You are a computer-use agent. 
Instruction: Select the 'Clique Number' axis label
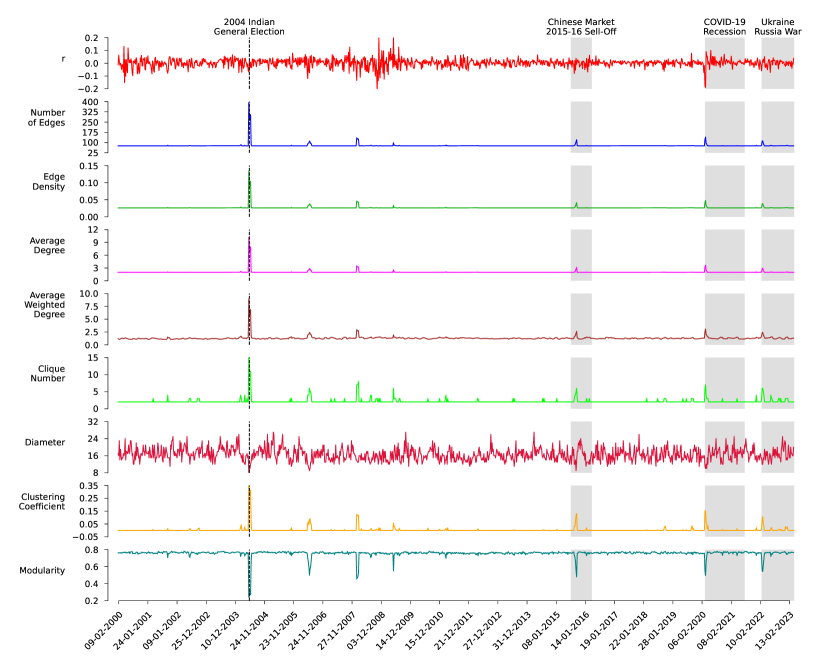pyautogui.click(x=48, y=374)
